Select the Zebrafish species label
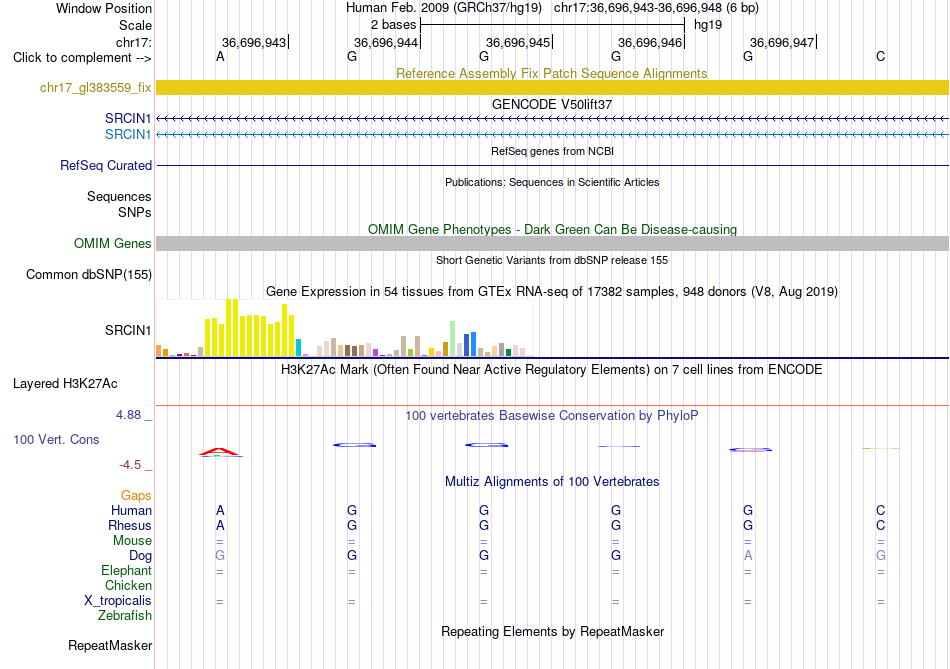Screen dimensions: 950x669 pos(124,615)
